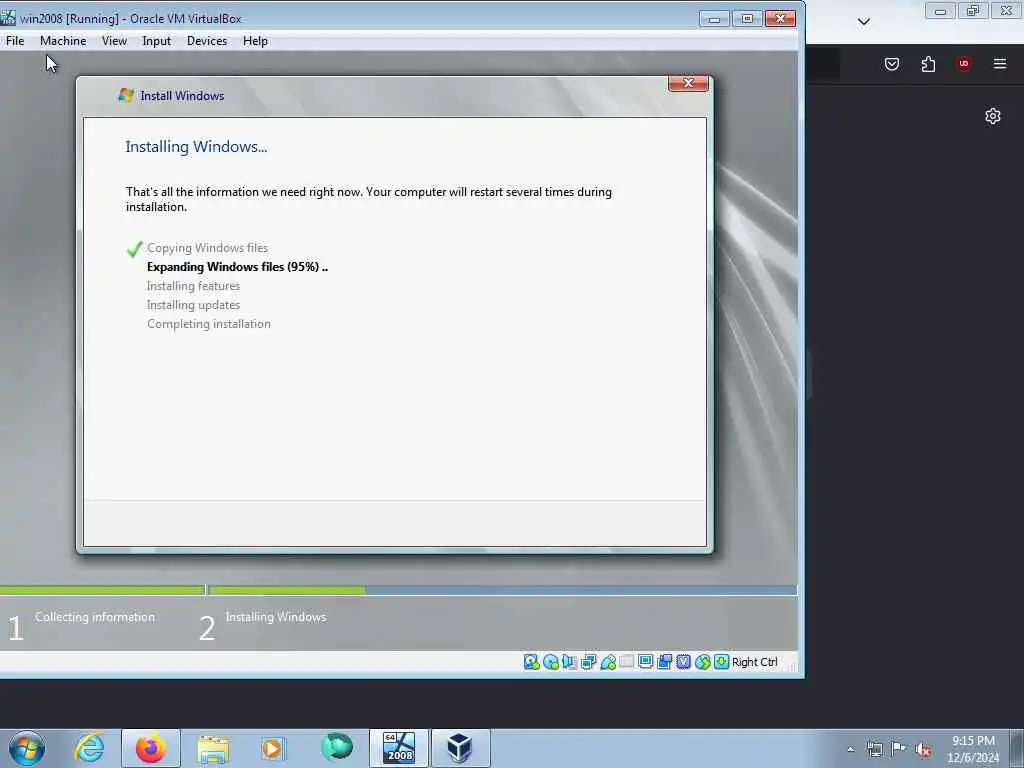Close the VirtualBox win2008 window
The height and width of the screenshot is (768, 1024).
[780, 19]
